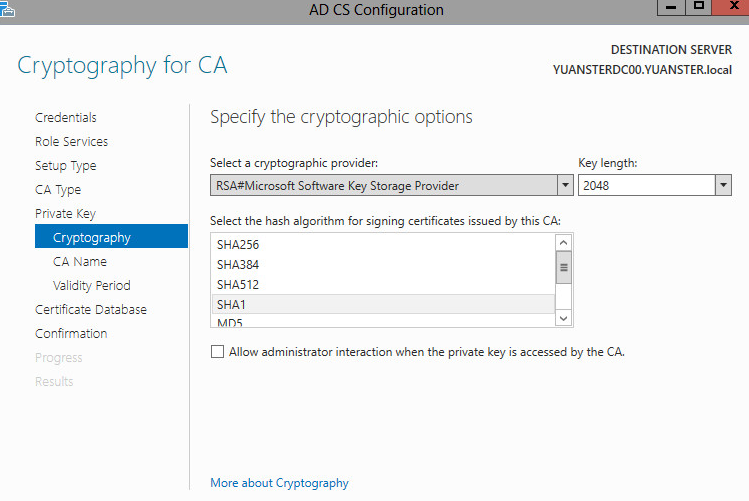
Task: Click the hash list scroll down arrow
Action: pyautogui.click(x=564, y=318)
